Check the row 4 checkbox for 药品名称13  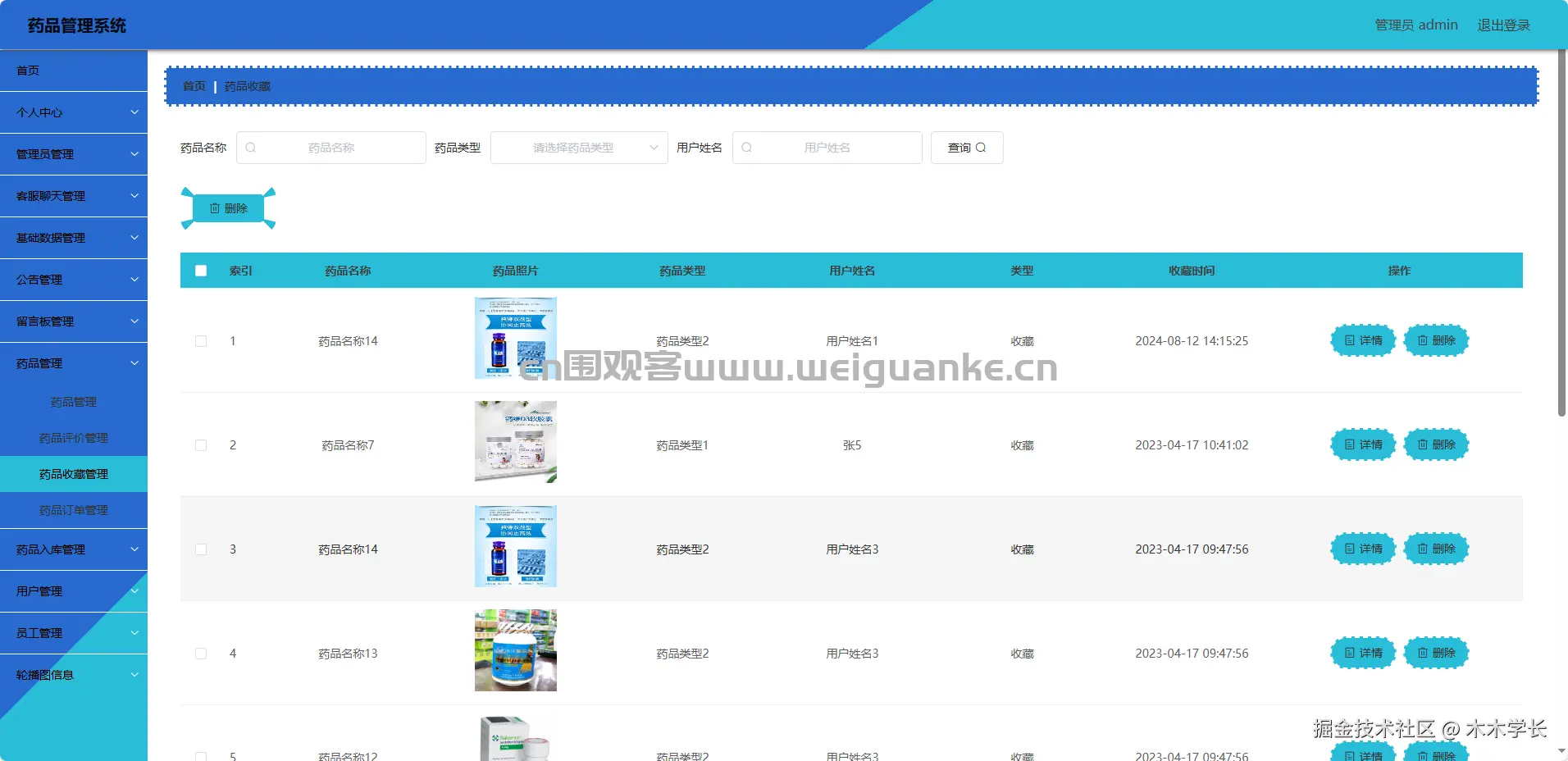[201, 654]
